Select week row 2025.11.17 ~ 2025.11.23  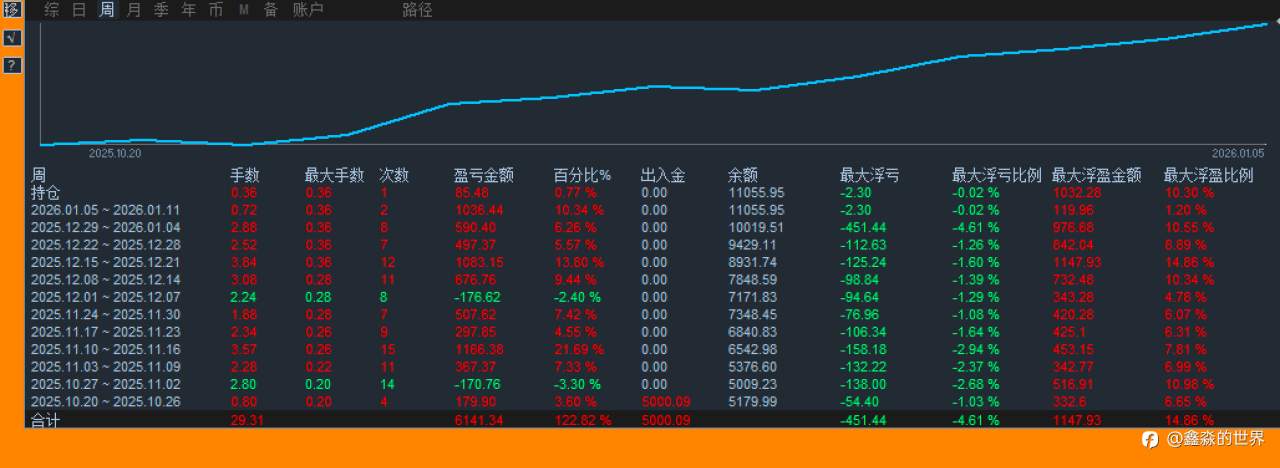(105, 332)
